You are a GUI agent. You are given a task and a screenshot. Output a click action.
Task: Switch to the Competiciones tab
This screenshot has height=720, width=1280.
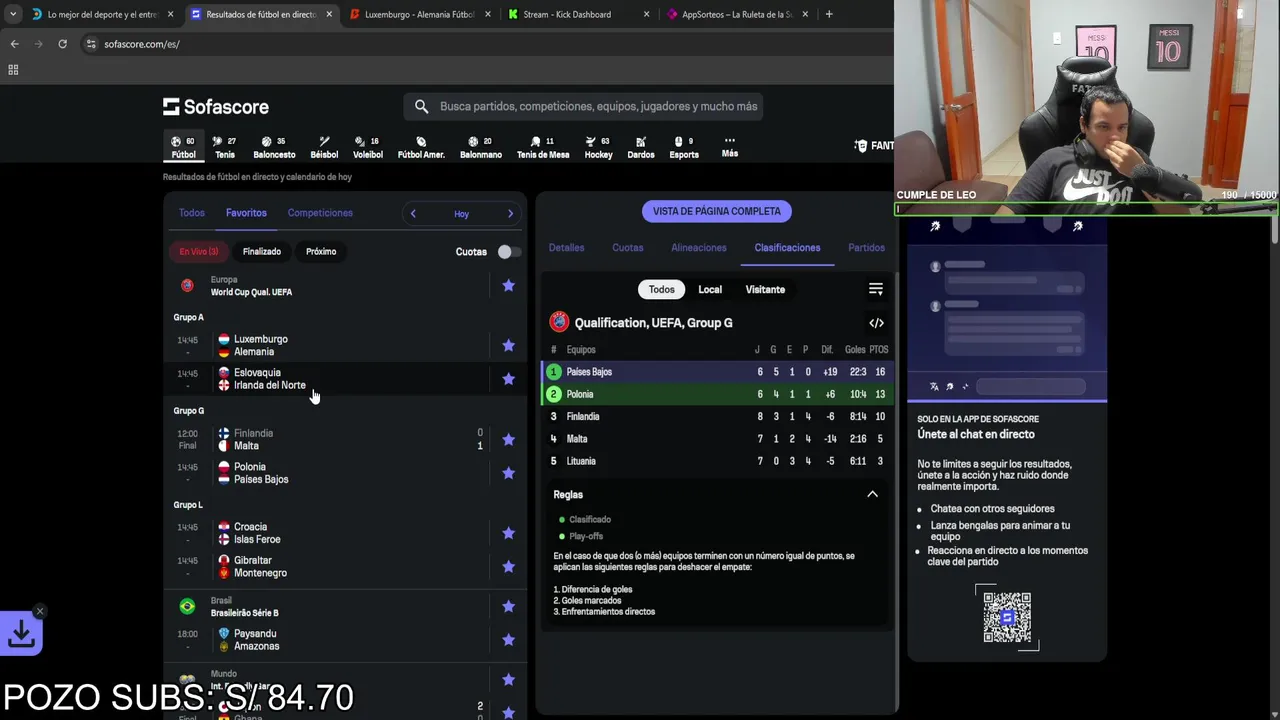click(320, 213)
